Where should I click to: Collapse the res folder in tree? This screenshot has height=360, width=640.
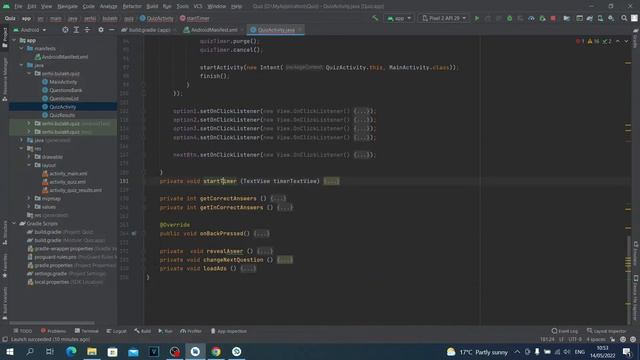[x=21, y=149]
